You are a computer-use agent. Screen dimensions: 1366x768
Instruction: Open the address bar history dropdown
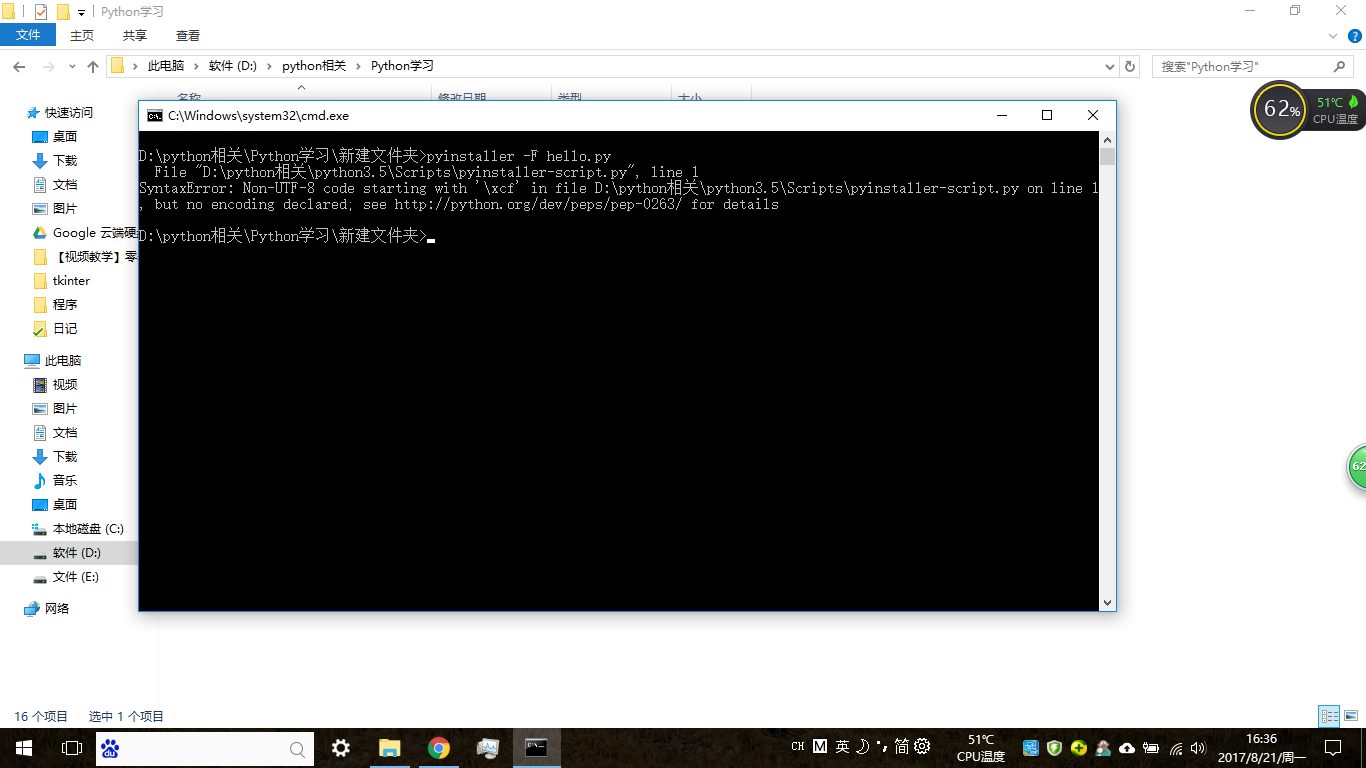click(1109, 66)
